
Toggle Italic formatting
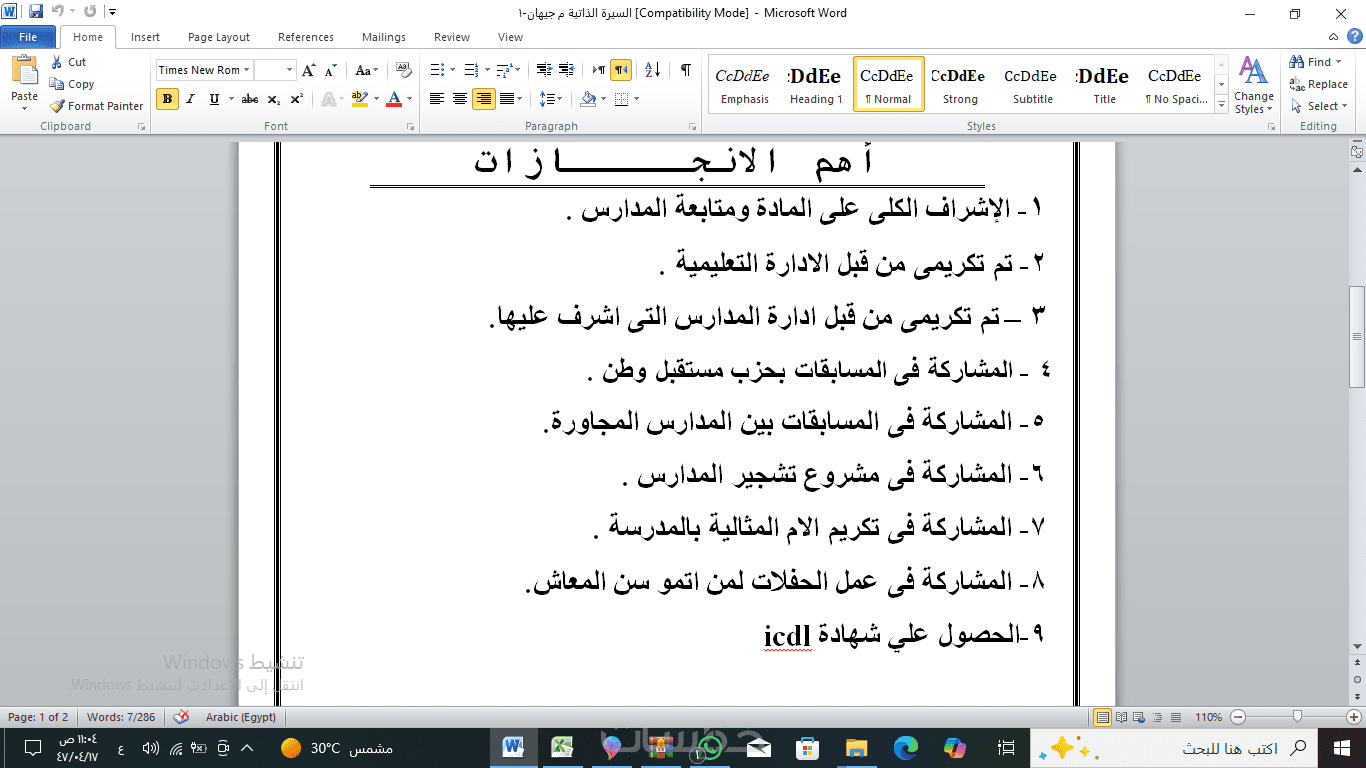191,99
